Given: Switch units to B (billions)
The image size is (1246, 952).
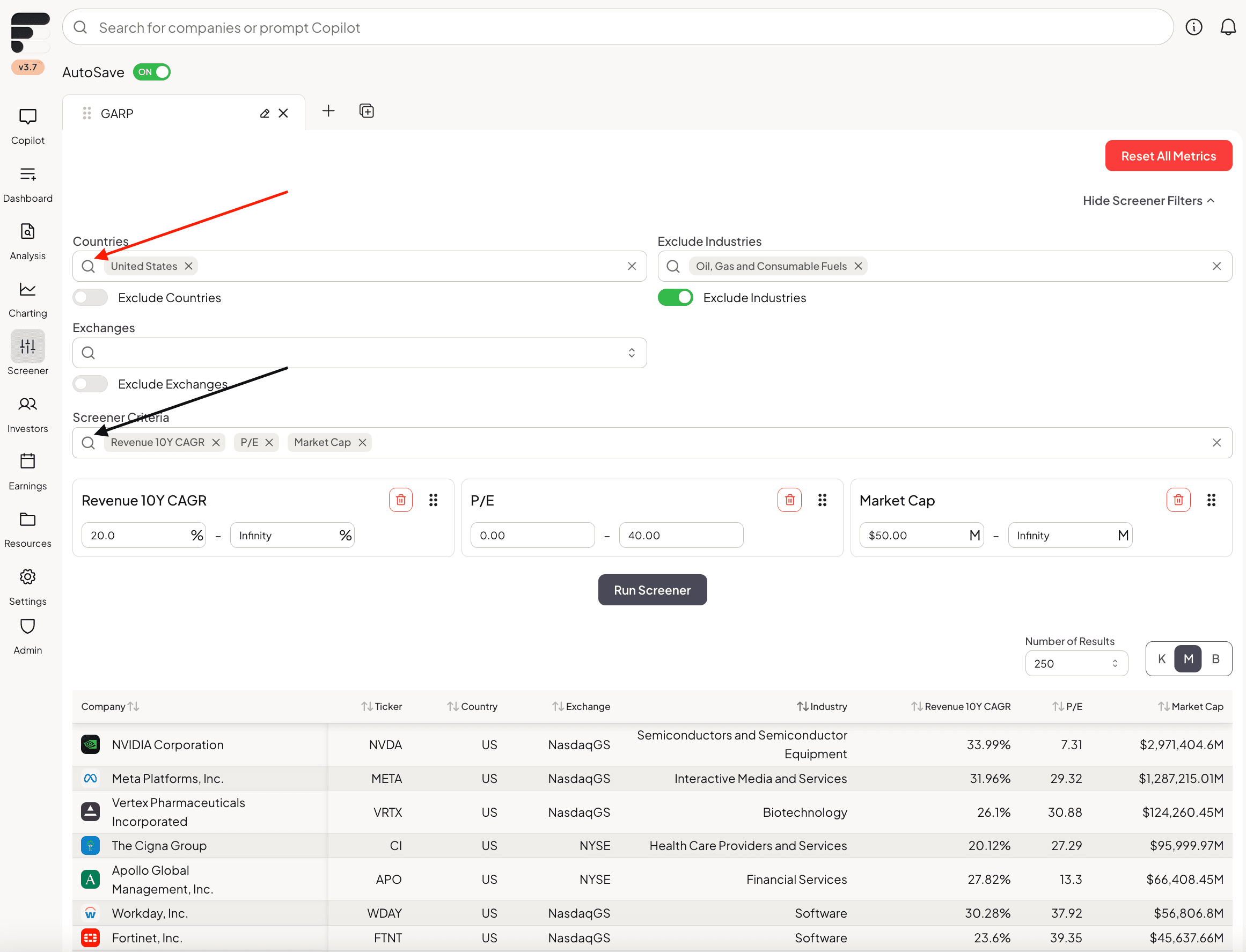Looking at the screenshot, I should 1215,658.
